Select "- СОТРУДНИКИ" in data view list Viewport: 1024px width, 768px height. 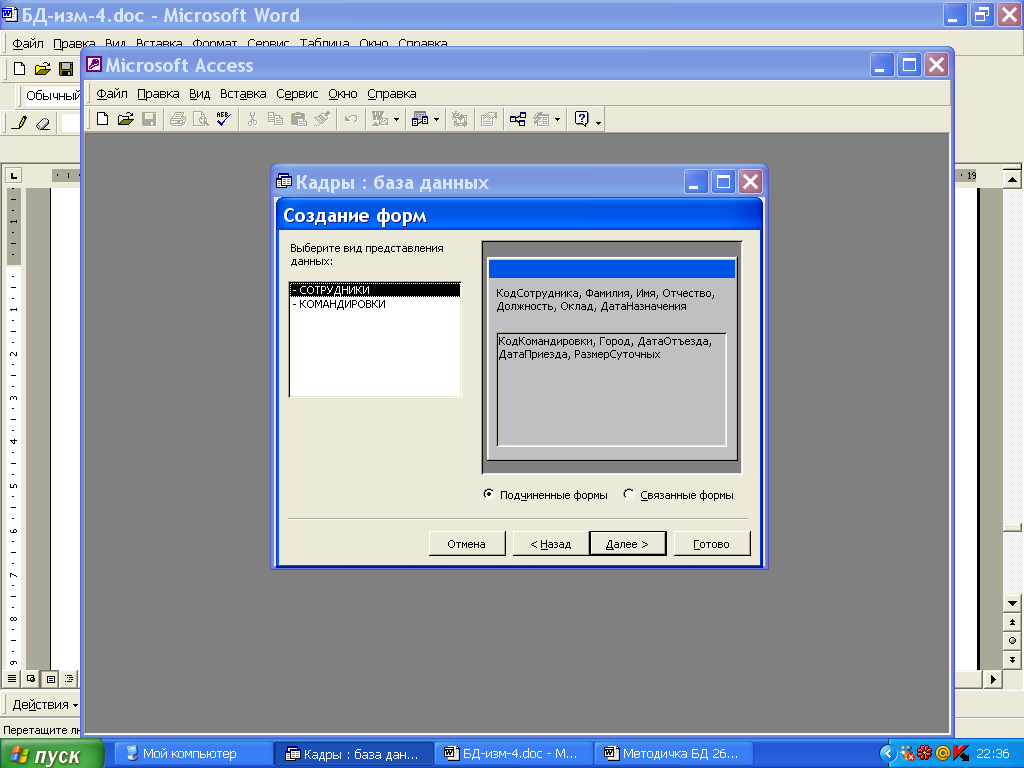(375, 290)
